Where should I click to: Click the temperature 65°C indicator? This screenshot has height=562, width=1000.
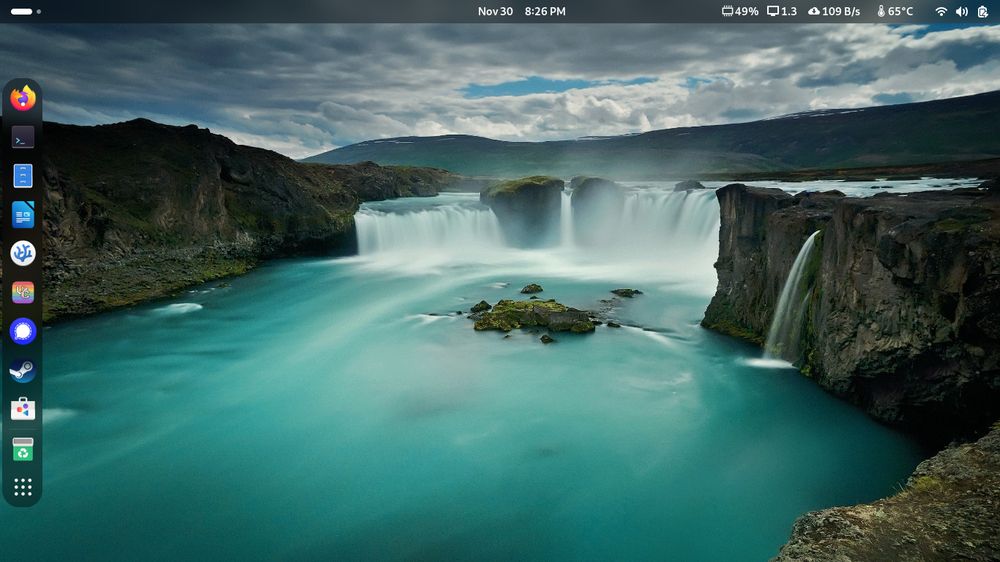(895, 11)
